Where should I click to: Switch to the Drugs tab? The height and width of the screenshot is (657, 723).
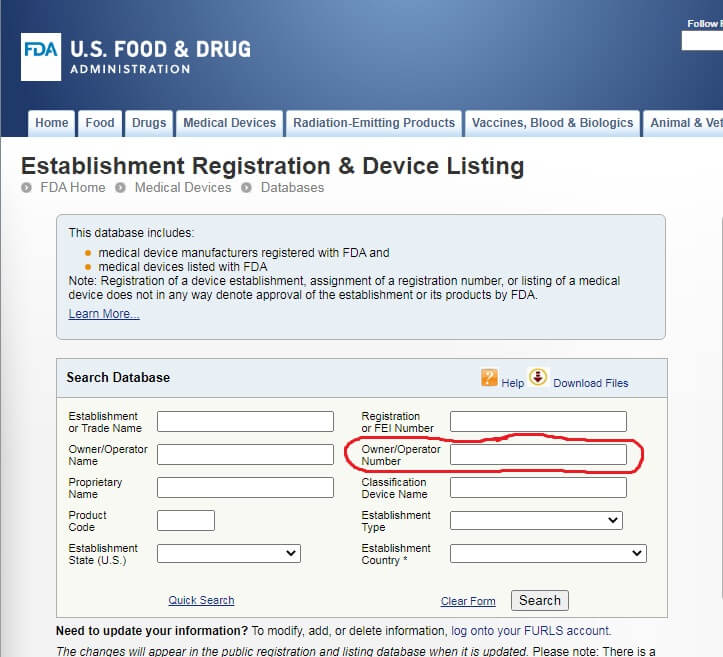click(x=149, y=123)
